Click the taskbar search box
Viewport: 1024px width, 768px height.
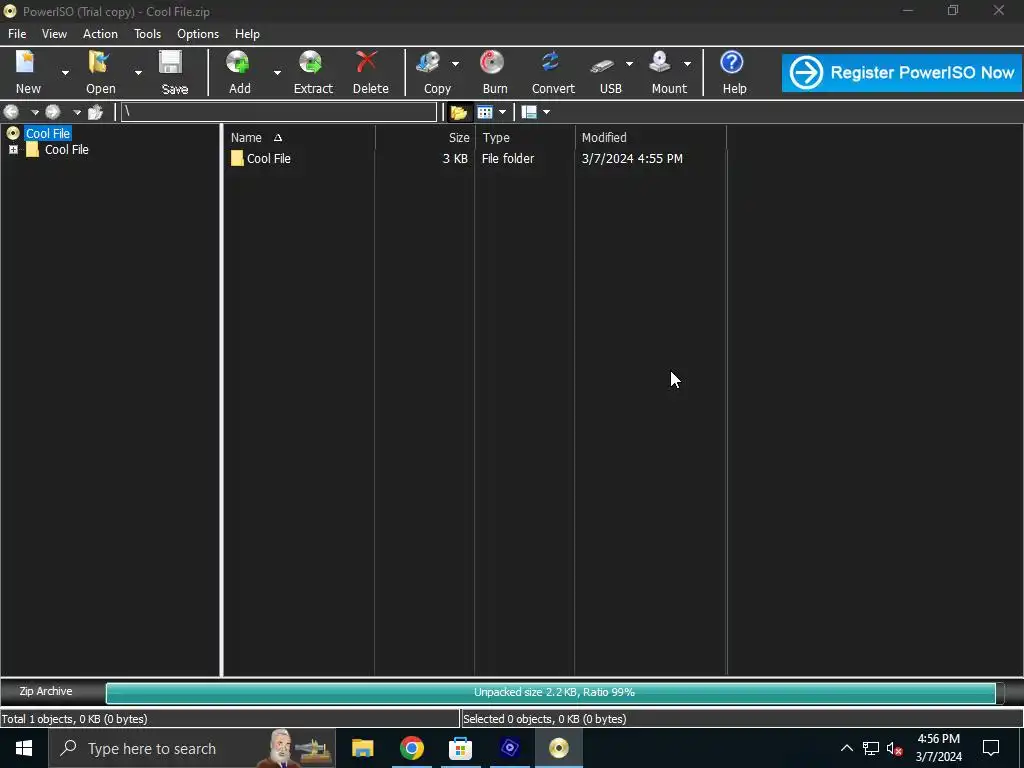[192, 748]
